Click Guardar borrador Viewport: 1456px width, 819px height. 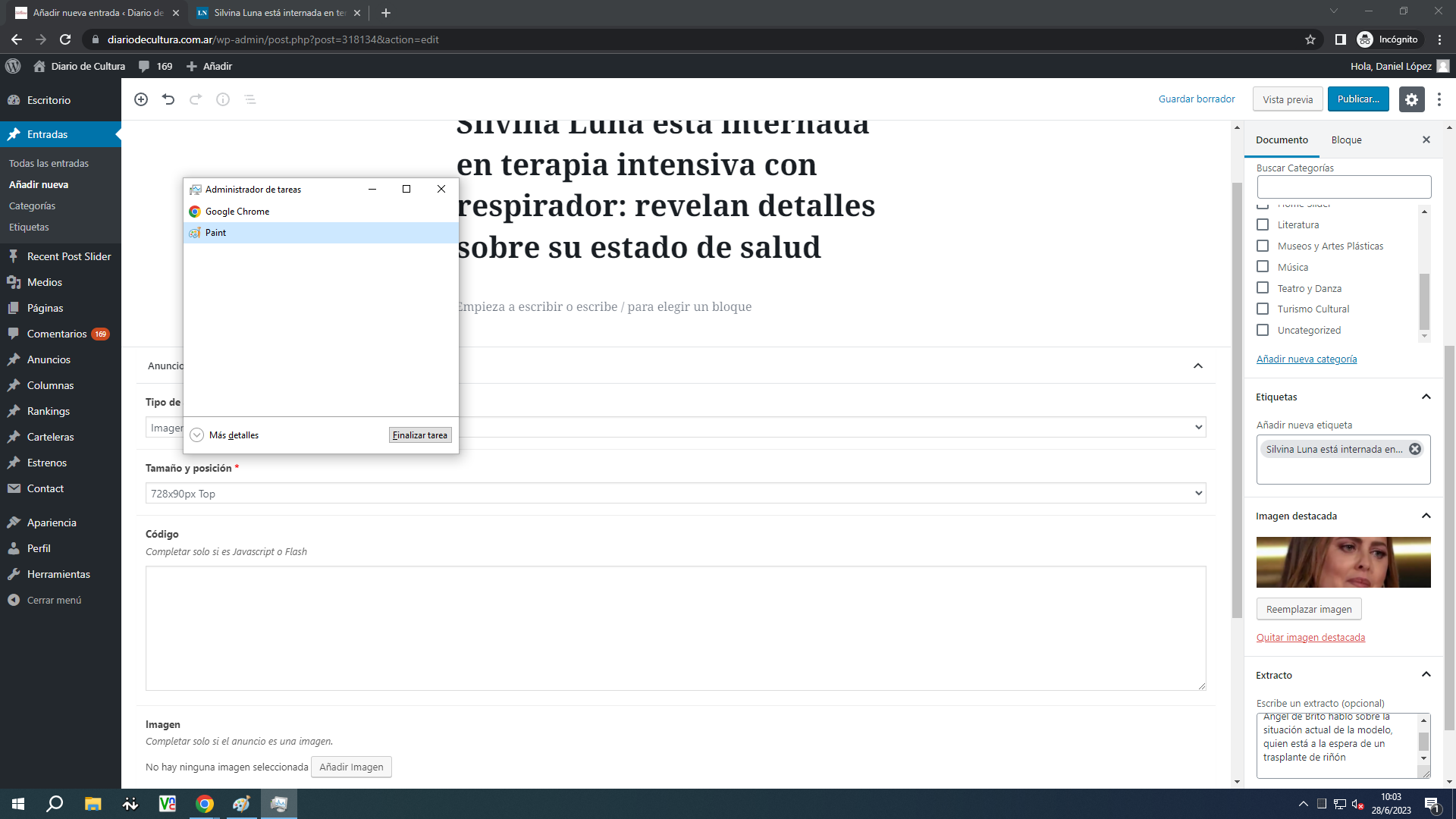[x=1197, y=99]
